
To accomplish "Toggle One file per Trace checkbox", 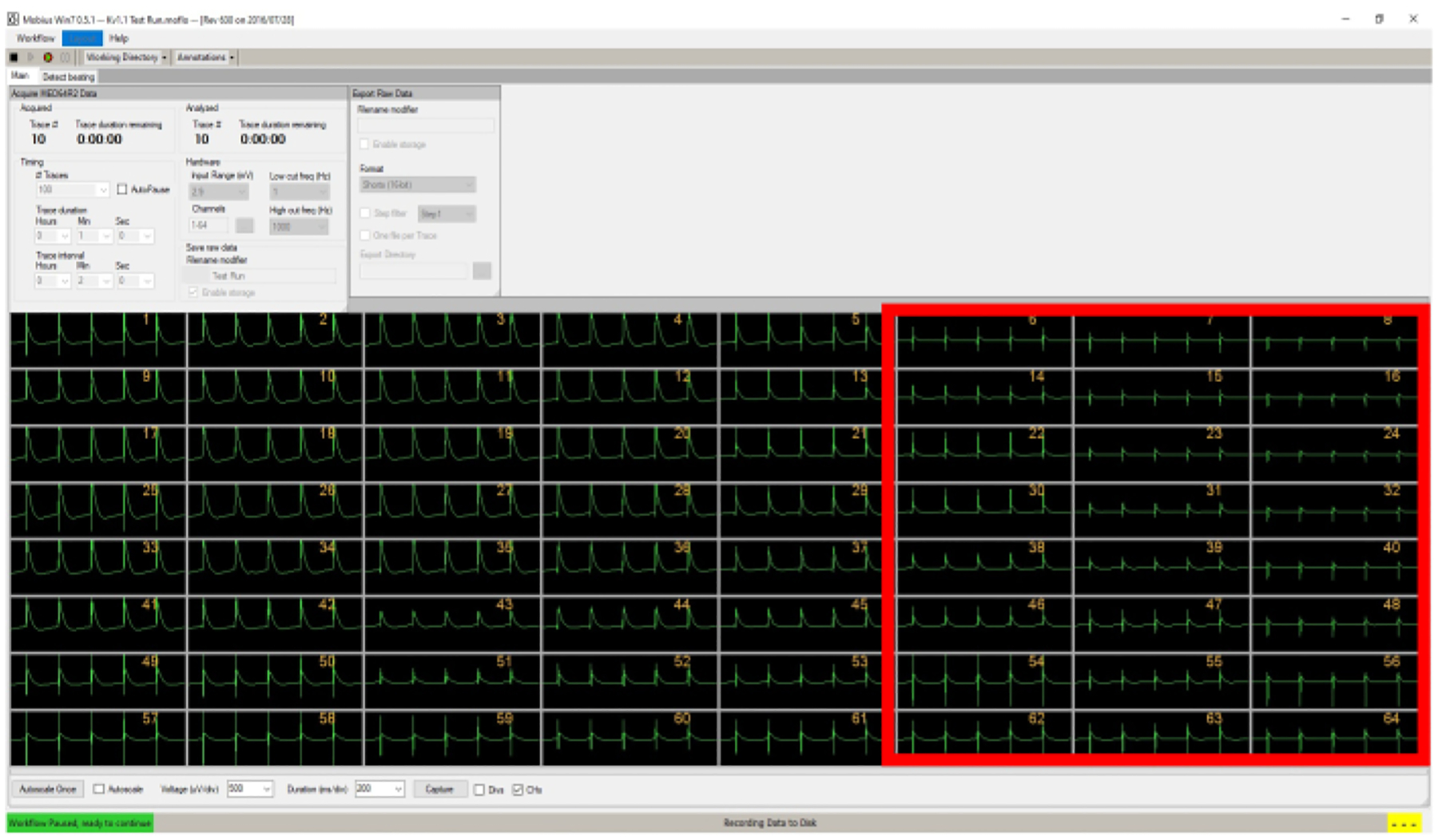I will tap(364, 236).
